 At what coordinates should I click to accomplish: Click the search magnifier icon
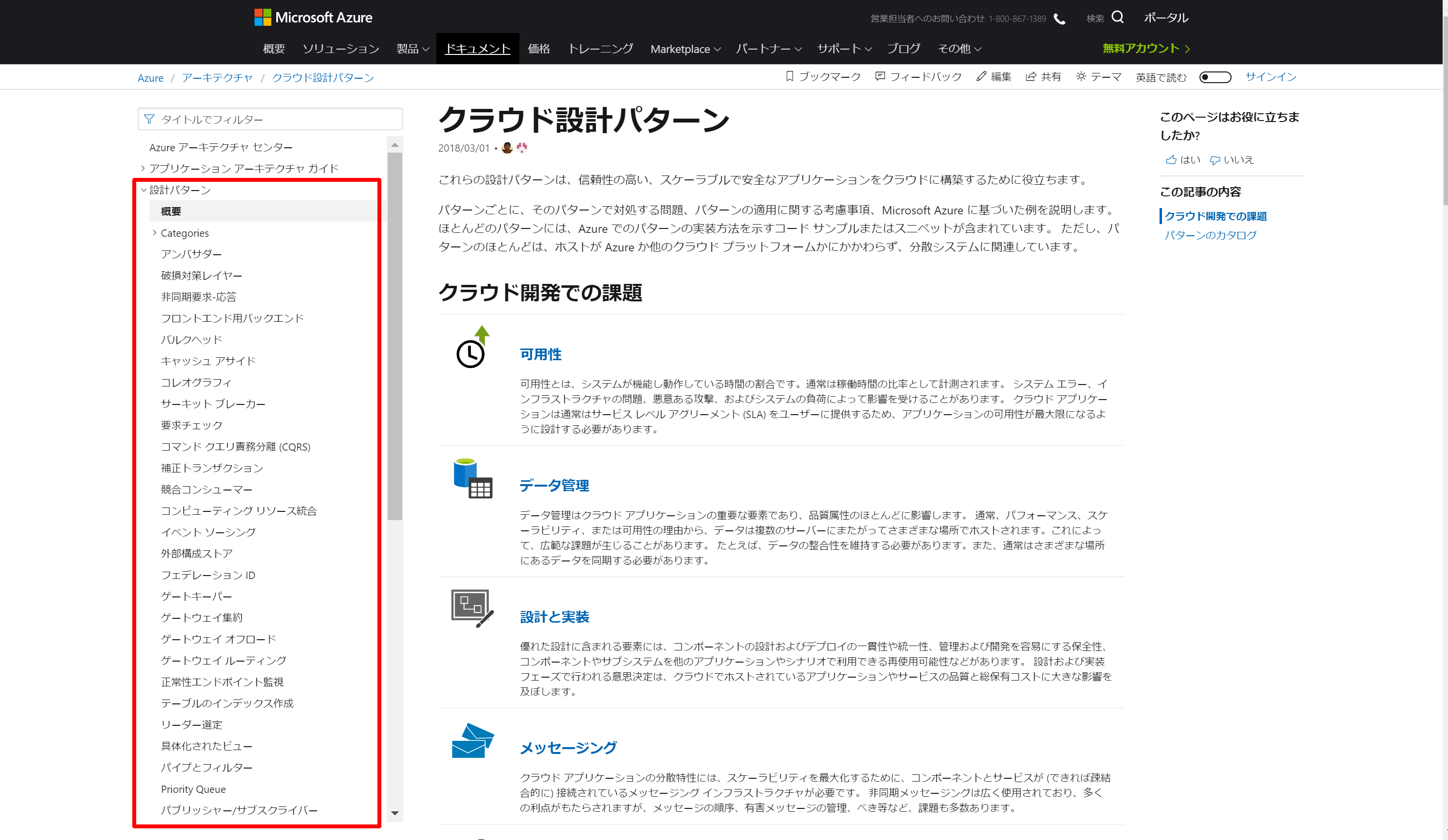click(1117, 17)
